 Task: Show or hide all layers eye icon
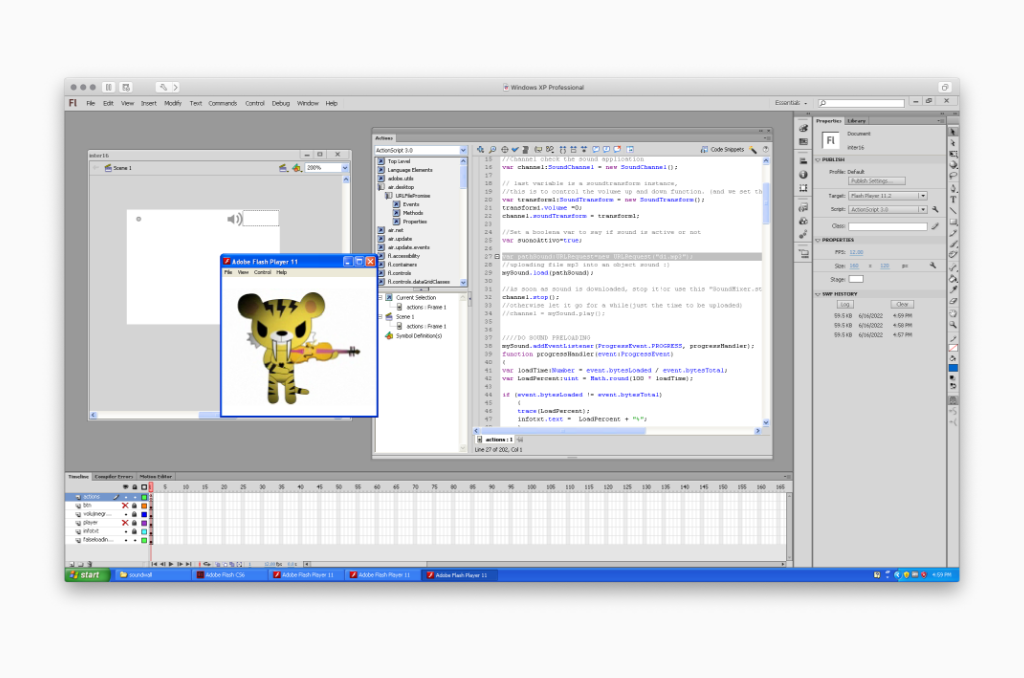[x=125, y=487]
